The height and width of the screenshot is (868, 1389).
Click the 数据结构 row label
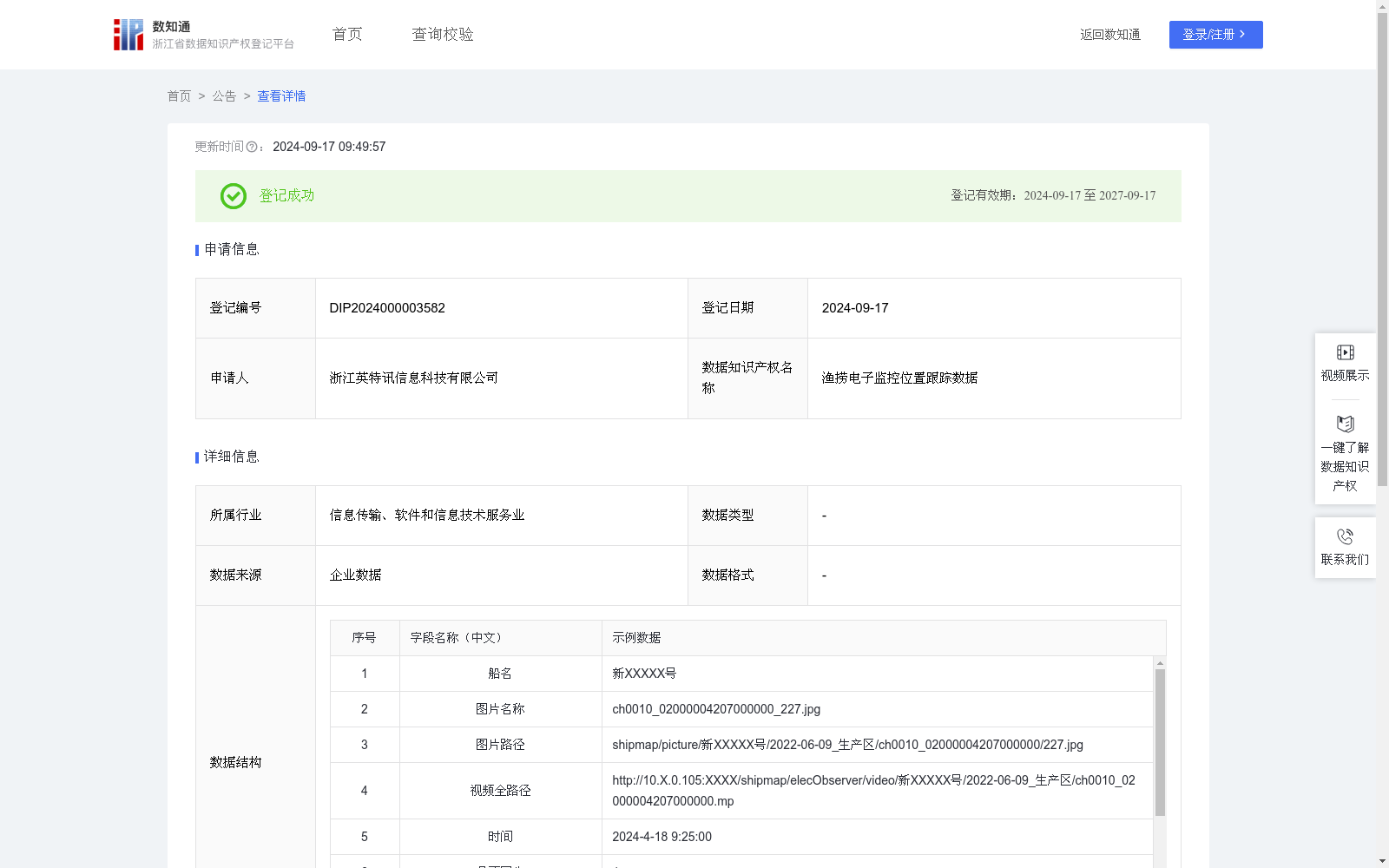(x=235, y=762)
